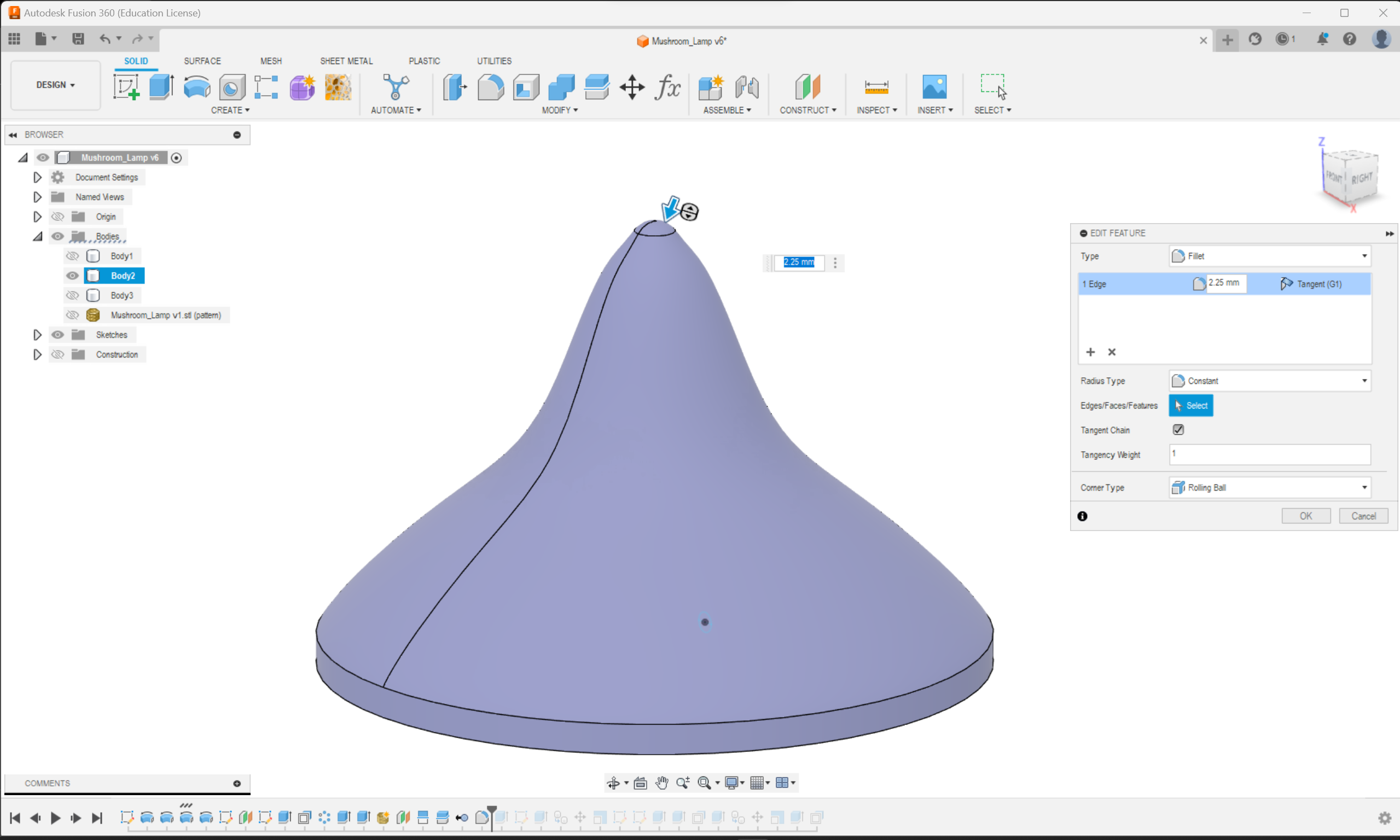1400x840 pixels.
Task: Hide Body2 using its eye icon
Action: 72,276
